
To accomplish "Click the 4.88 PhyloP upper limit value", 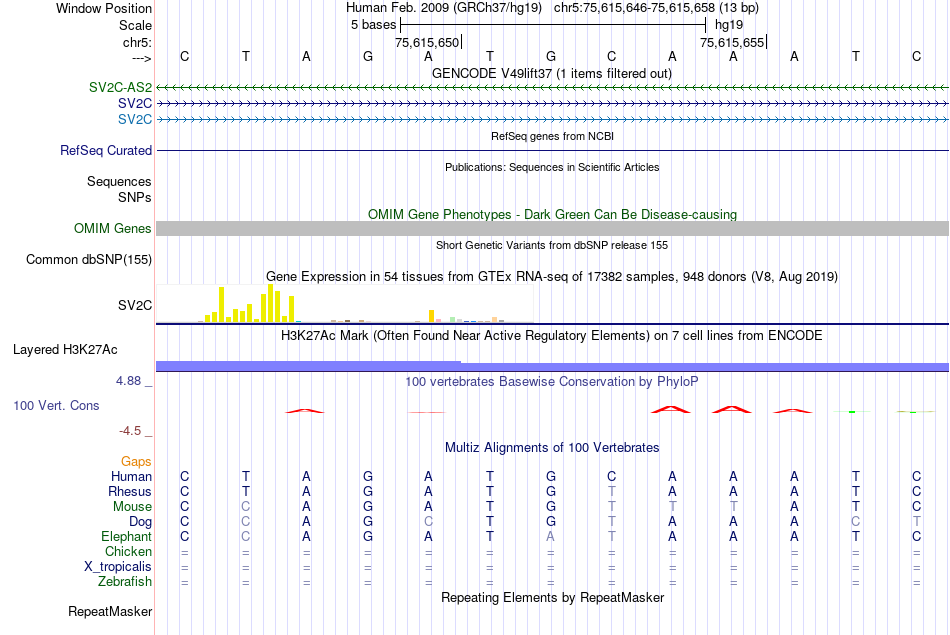I will [x=128, y=381].
